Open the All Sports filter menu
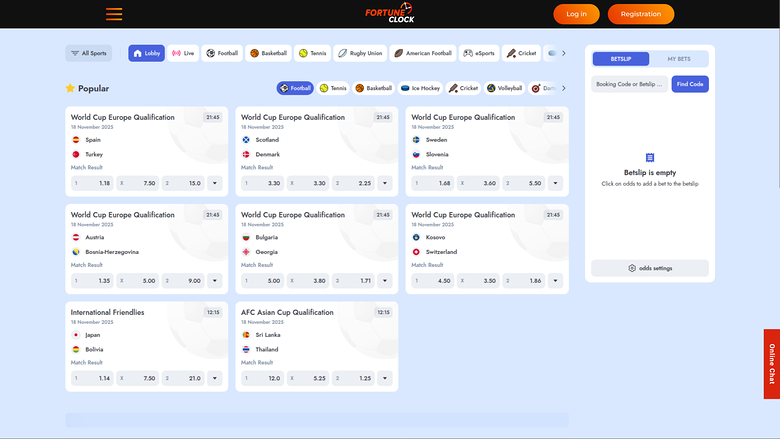 click(x=89, y=53)
